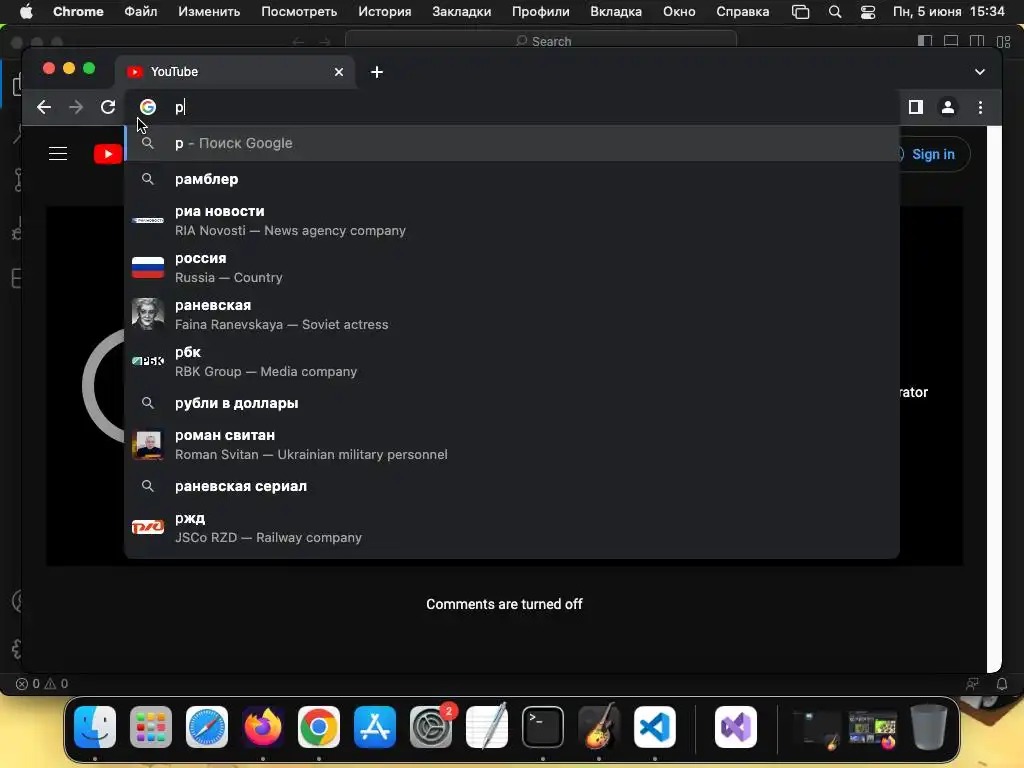The height and width of the screenshot is (768, 1024).
Task: Expand the tab search dropdown arrow
Action: tap(980, 72)
